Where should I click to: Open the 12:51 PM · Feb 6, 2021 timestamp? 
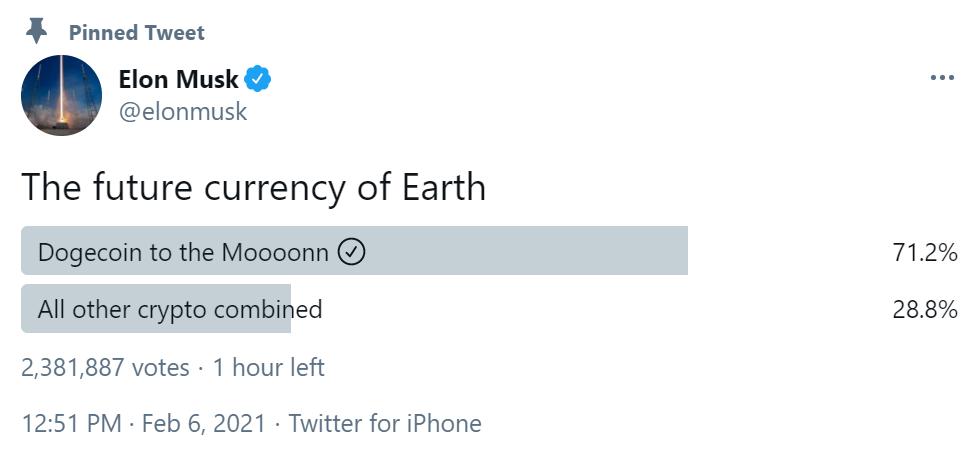tap(144, 423)
